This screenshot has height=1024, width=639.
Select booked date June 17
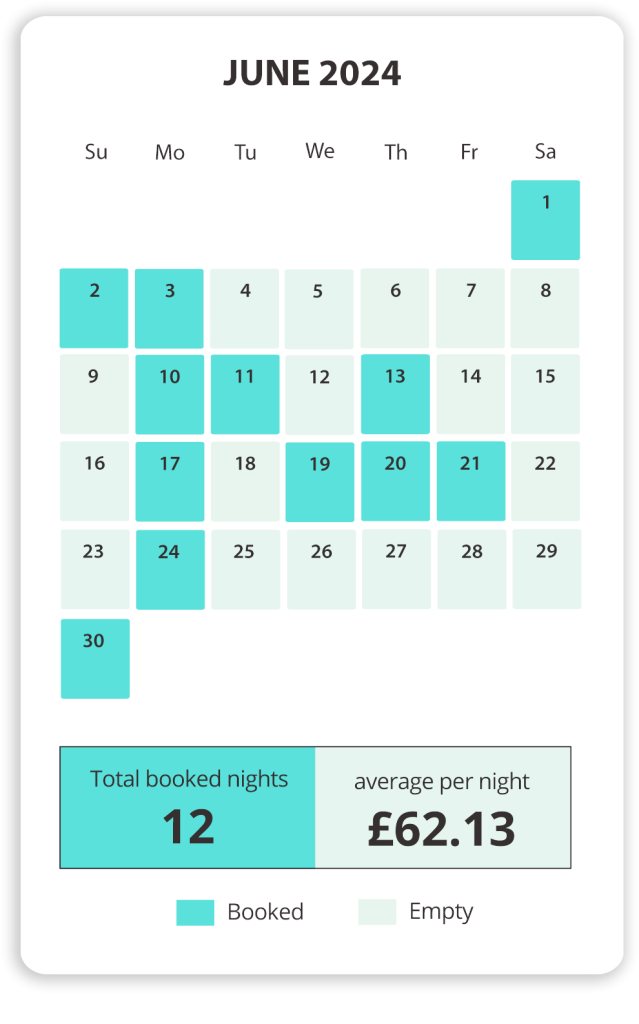click(x=170, y=481)
